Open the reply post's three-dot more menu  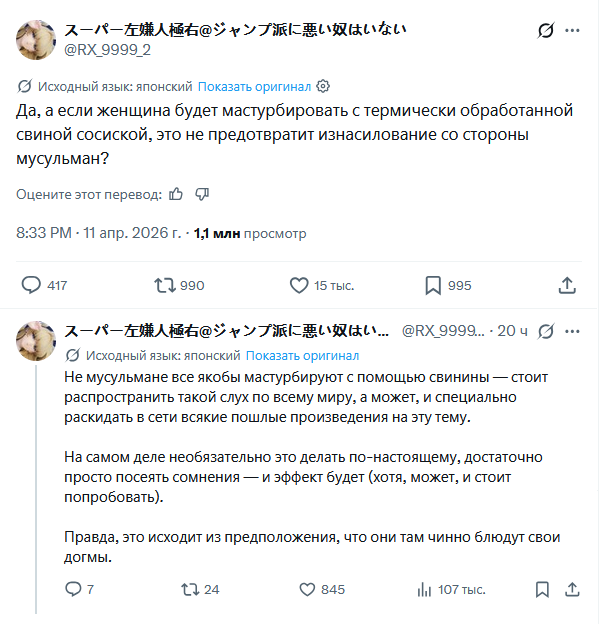point(573,331)
